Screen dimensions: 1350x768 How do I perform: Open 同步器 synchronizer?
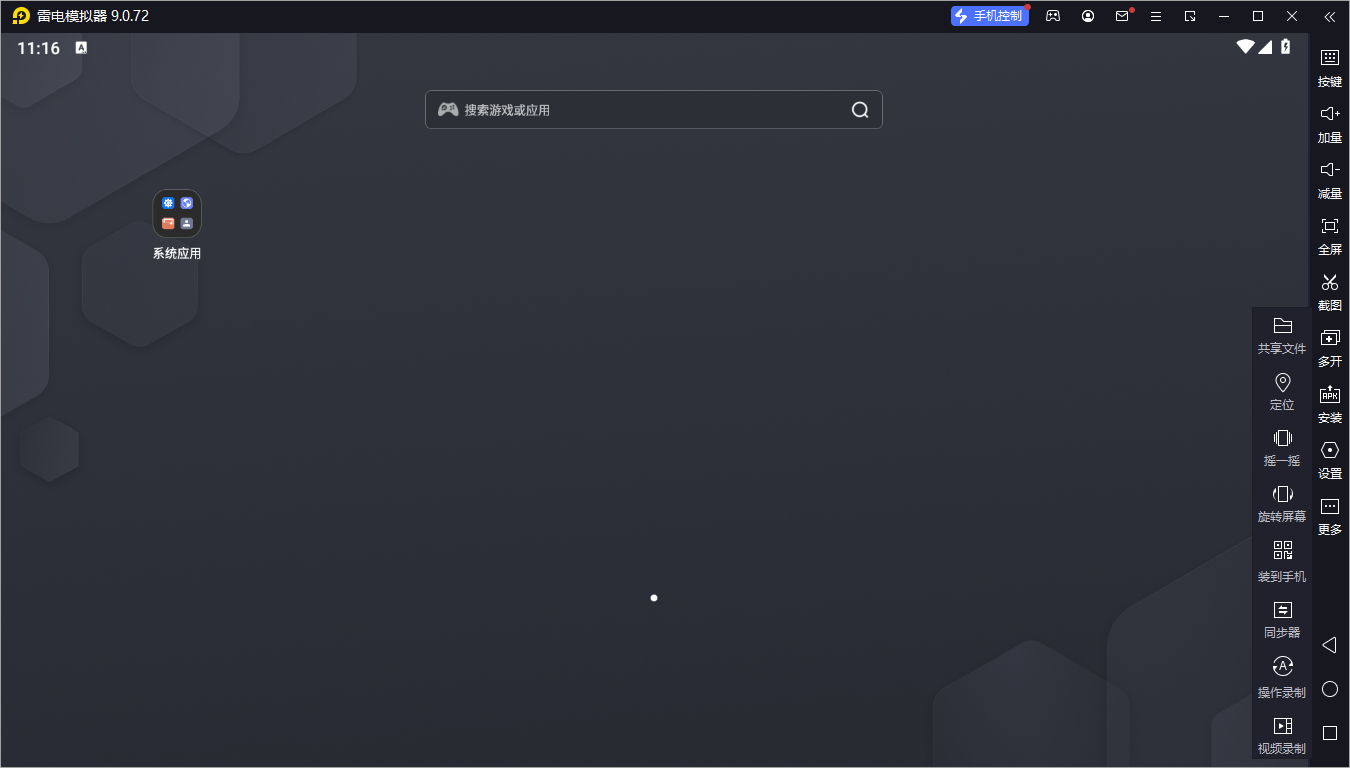pyautogui.click(x=1282, y=620)
